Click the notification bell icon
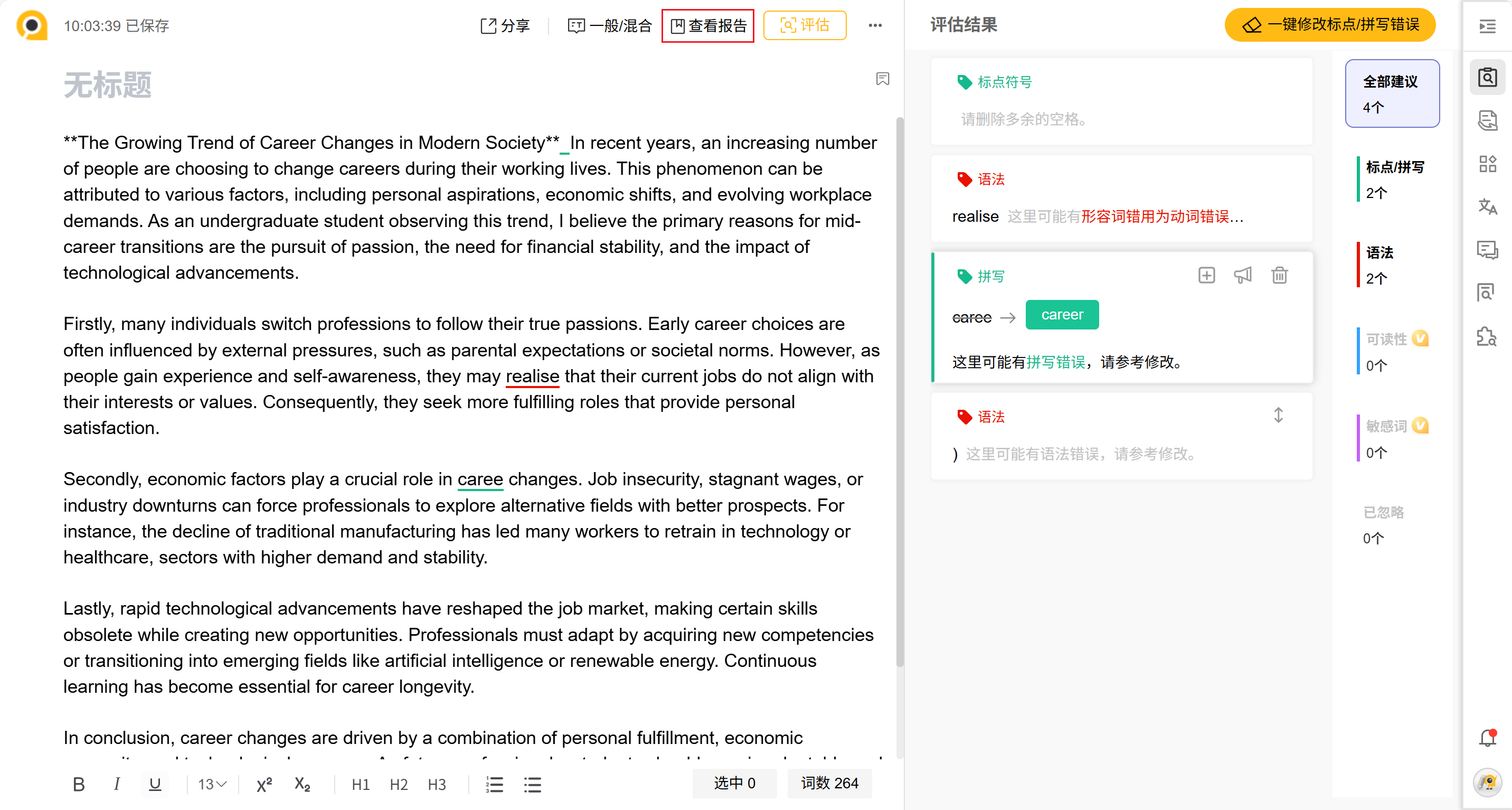 click(1487, 738)
